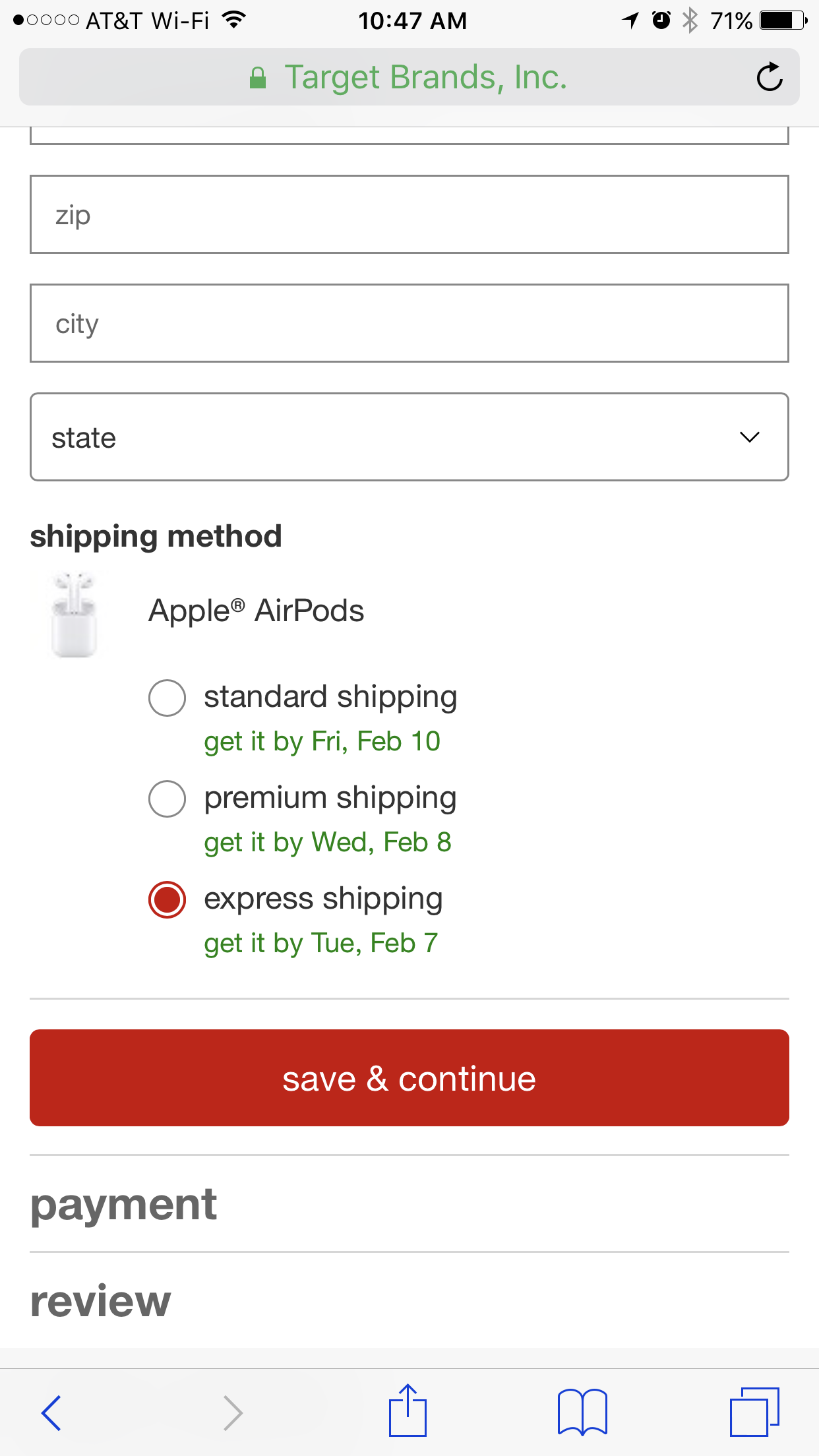This screenshot has height=1456, width=819.
Task: Tap the Safari back arrow
Action: click(51, 1412)
